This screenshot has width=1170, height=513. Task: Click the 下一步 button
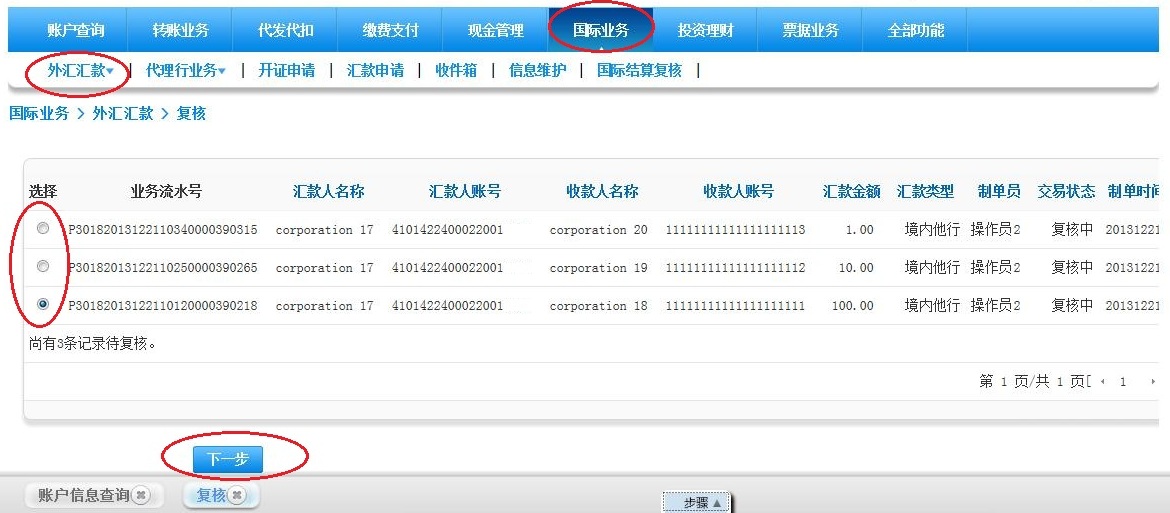pyautogui.click(x=227, y=459)
